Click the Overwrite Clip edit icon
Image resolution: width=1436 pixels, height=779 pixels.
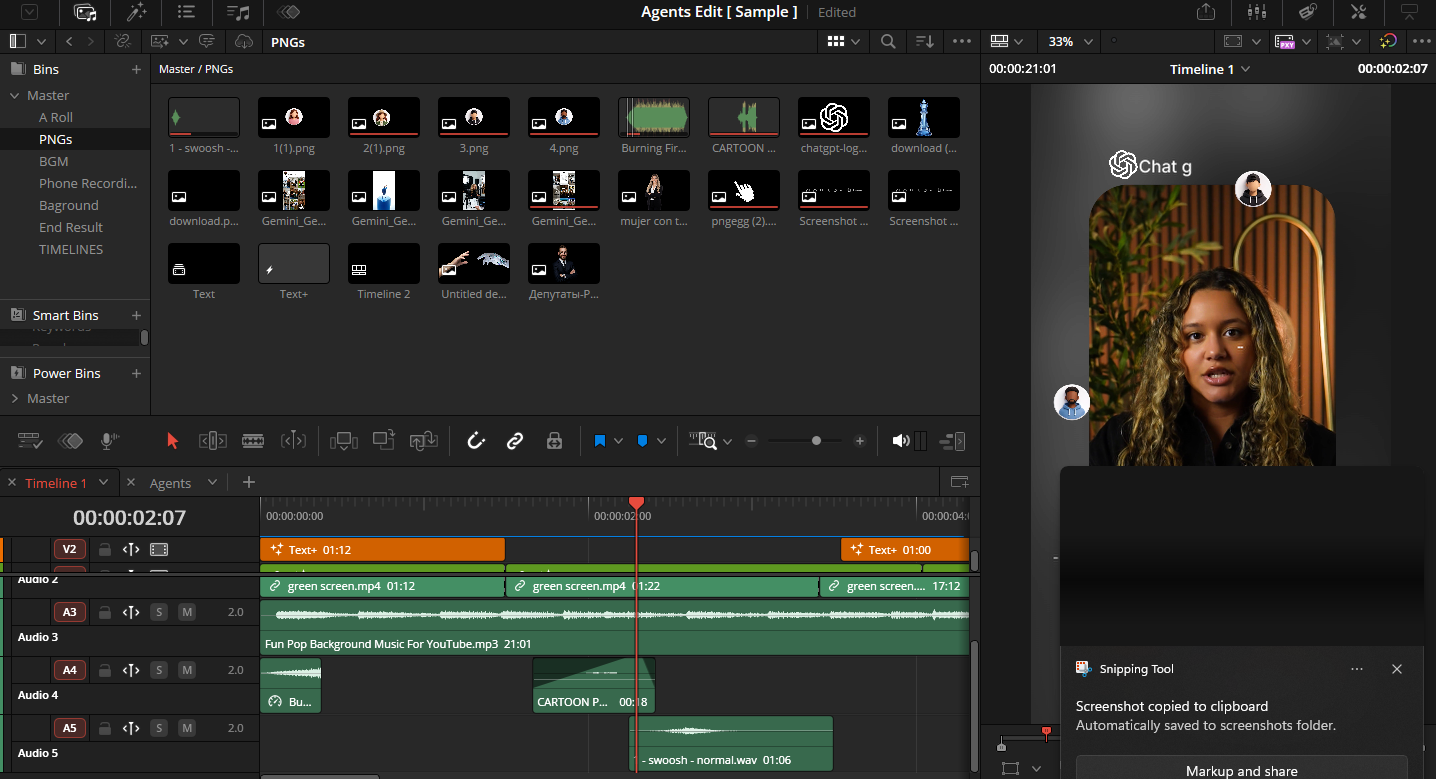point(384,441)
